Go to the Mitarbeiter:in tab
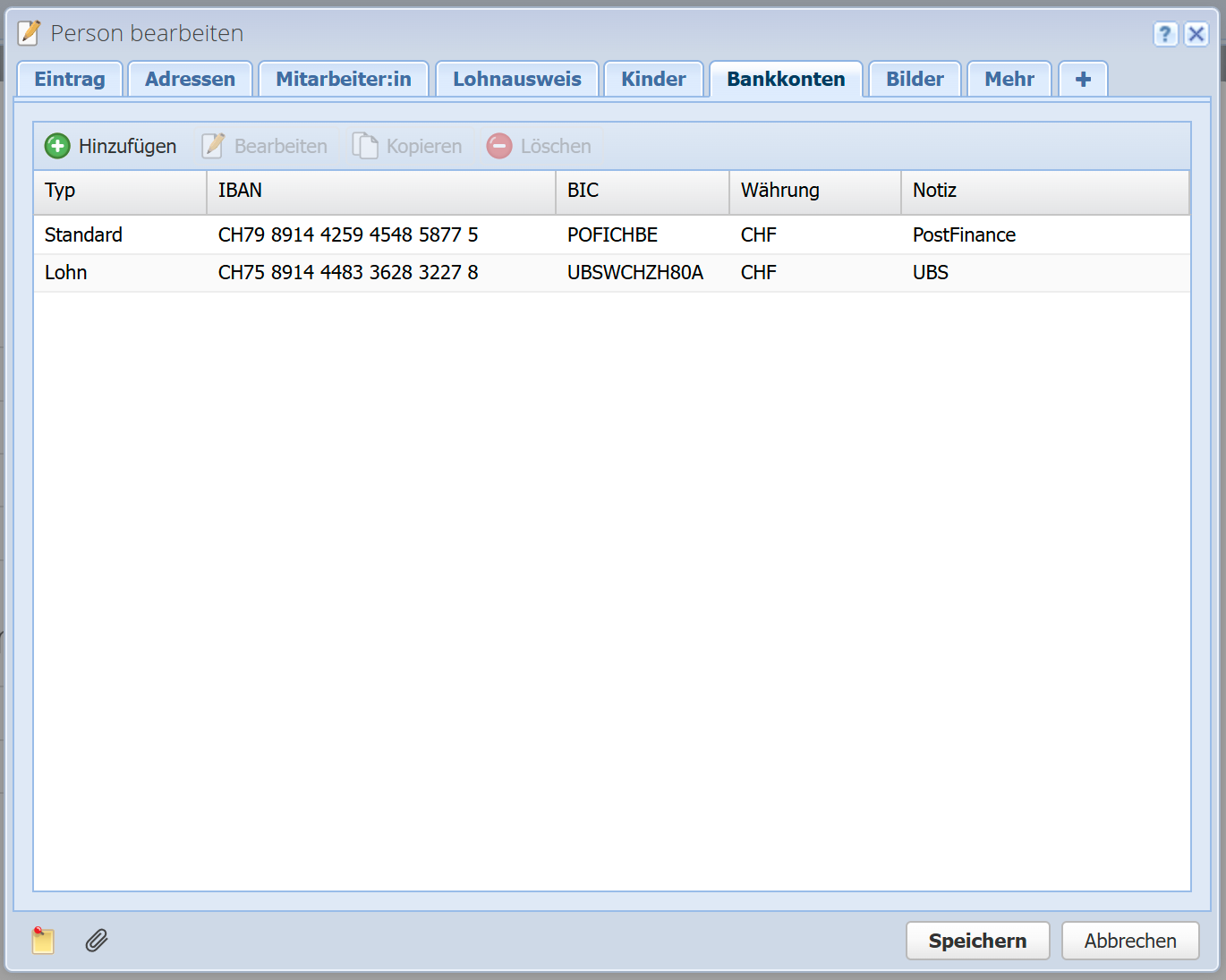Viewport: 1226px width, 980px height. point(344,79)
